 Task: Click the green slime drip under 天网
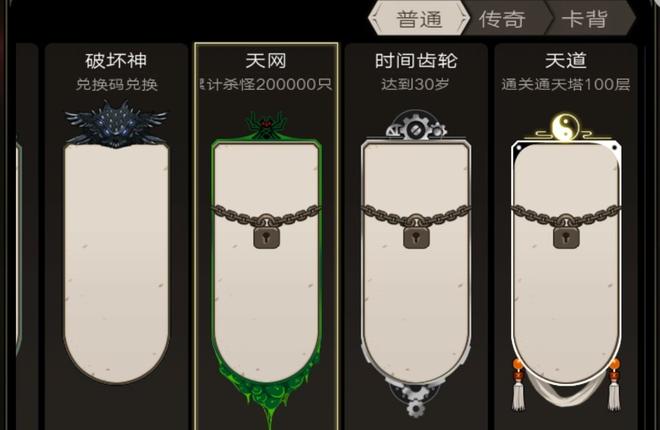click(x=268, y=400)
